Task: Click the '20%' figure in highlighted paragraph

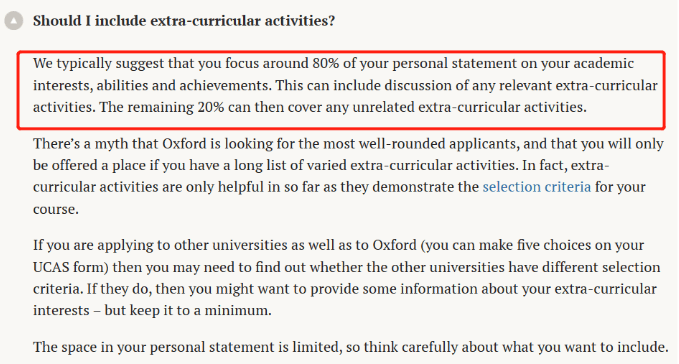Action: pos(211,107)
